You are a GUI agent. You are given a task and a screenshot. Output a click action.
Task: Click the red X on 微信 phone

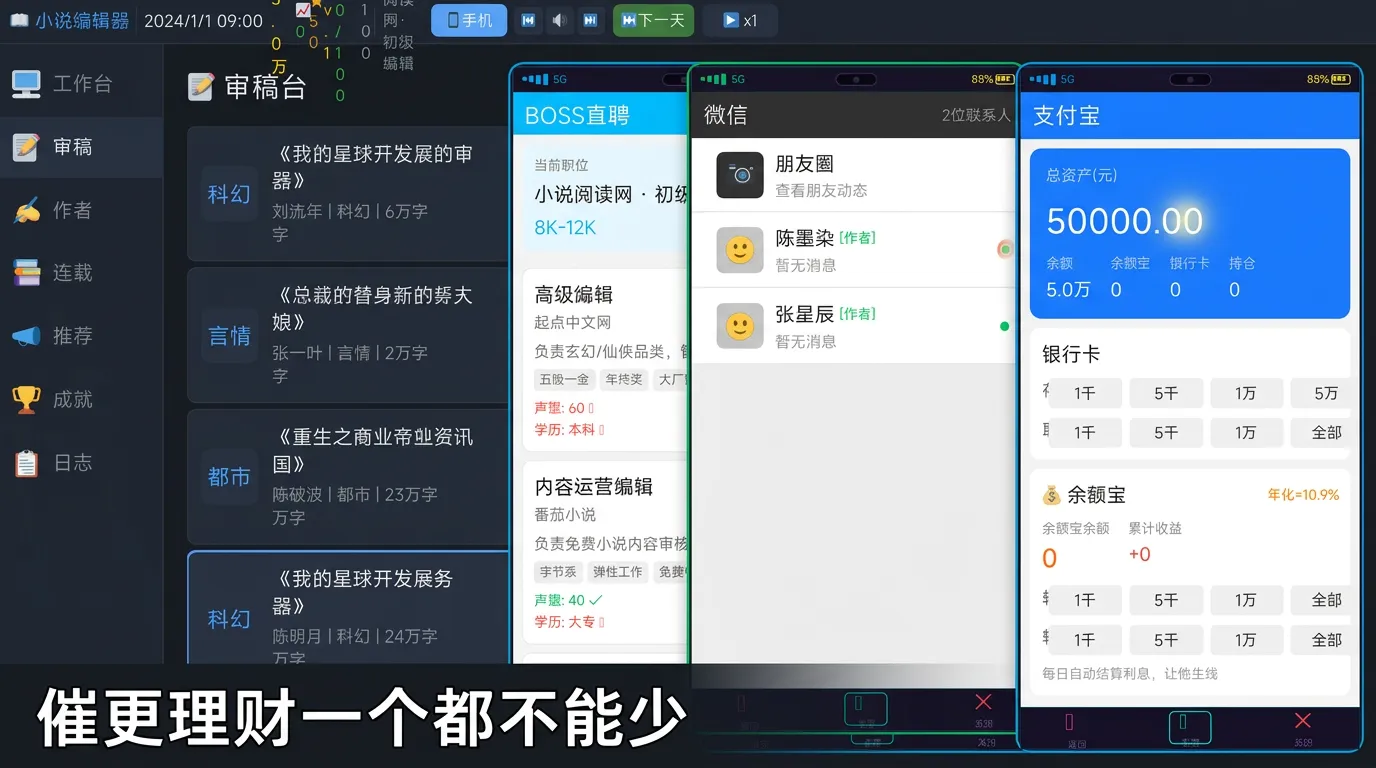(x=984, y=702)
